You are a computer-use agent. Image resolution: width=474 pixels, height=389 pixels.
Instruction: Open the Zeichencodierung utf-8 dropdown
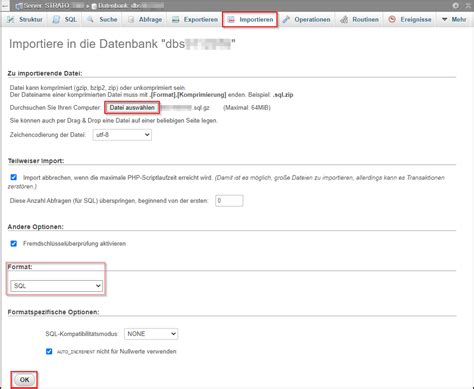pyautogui.click(x=122, y=135)
